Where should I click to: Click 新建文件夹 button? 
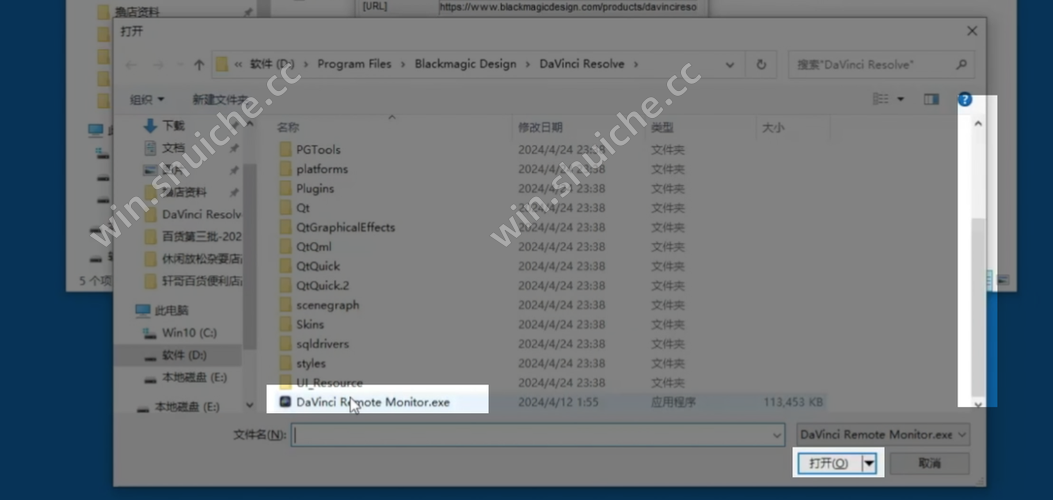pos(220,99)
